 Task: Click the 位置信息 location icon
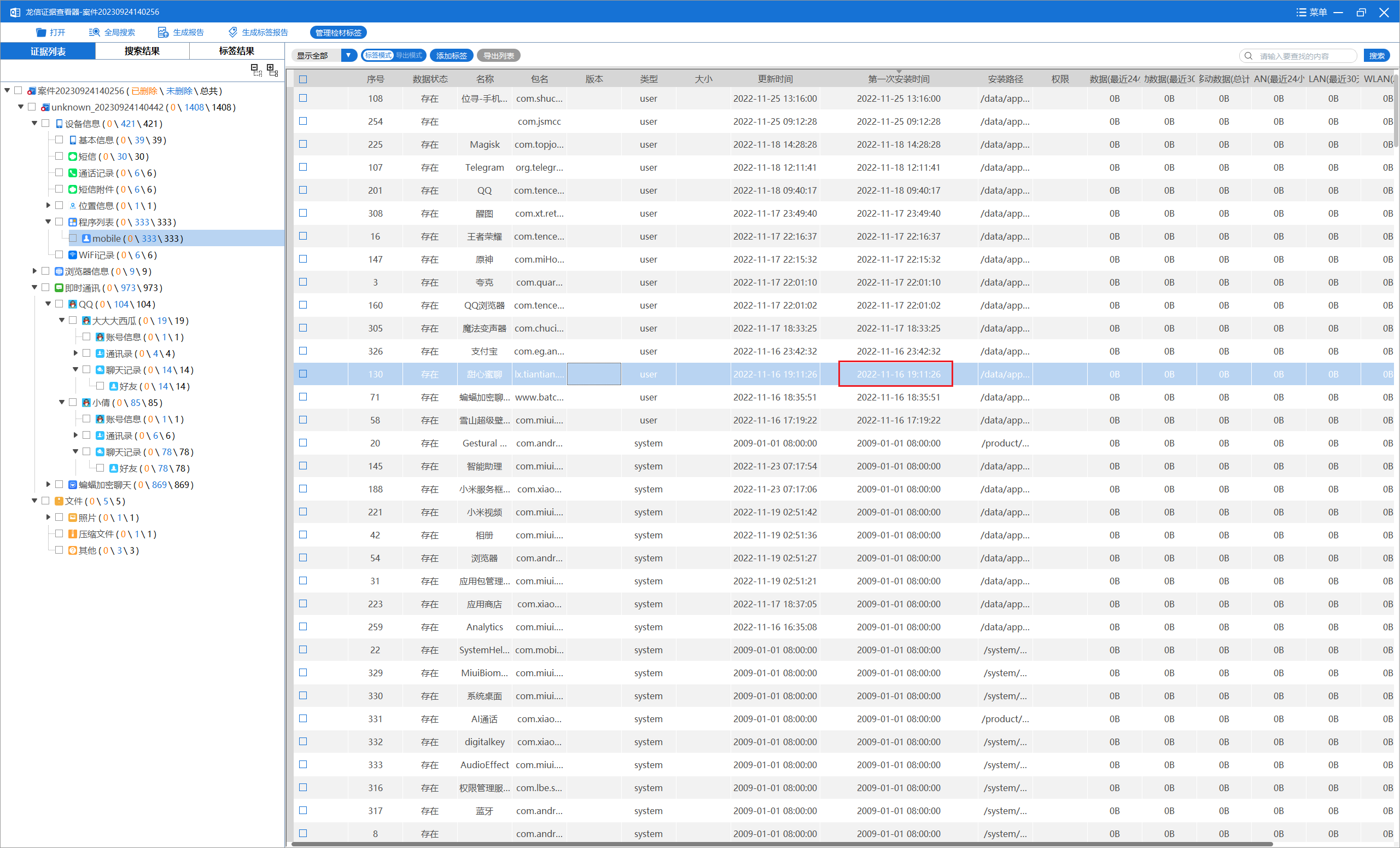(x=73, y=206)
